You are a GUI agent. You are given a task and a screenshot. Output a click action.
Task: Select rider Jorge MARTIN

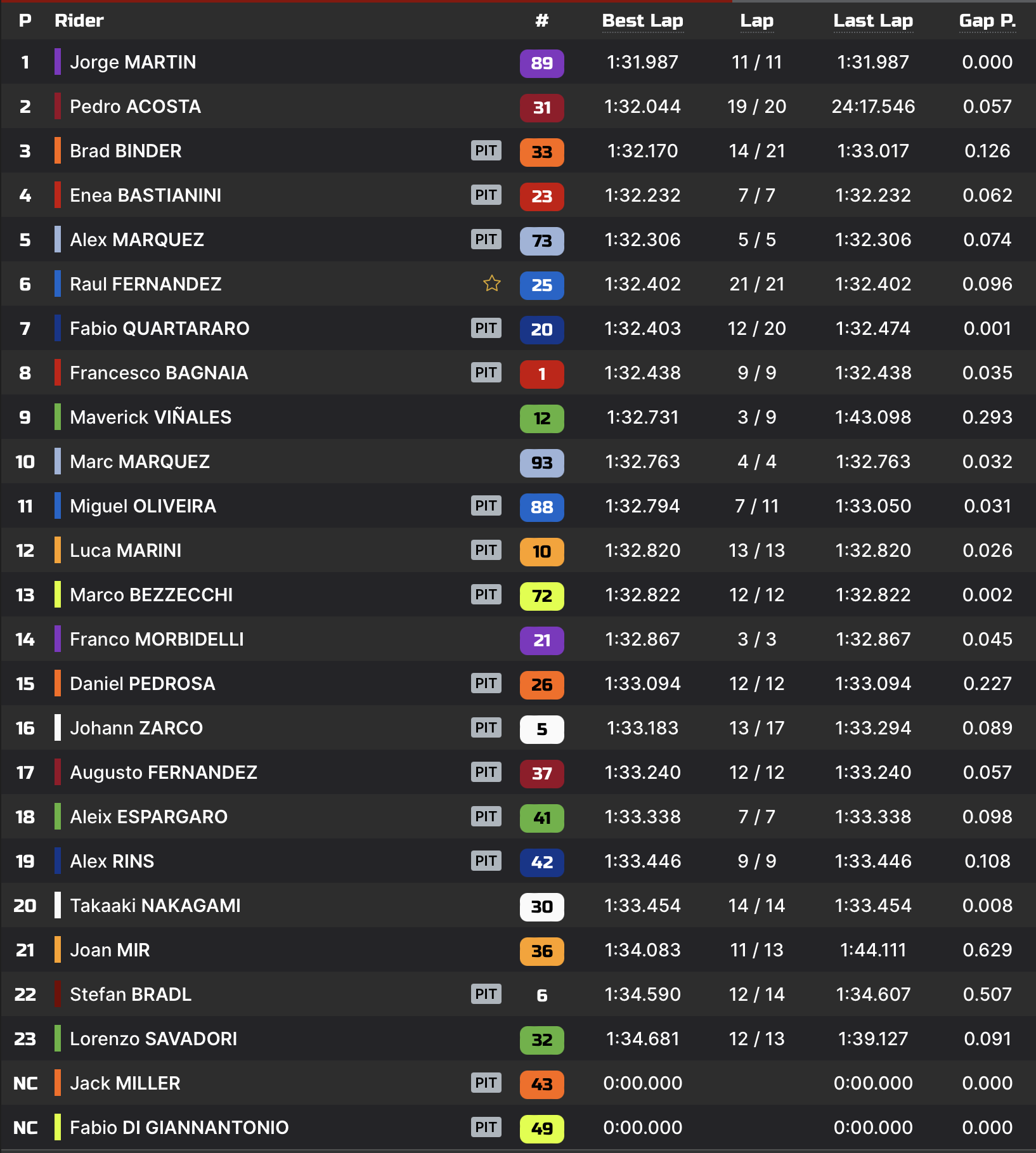(133, 62)
